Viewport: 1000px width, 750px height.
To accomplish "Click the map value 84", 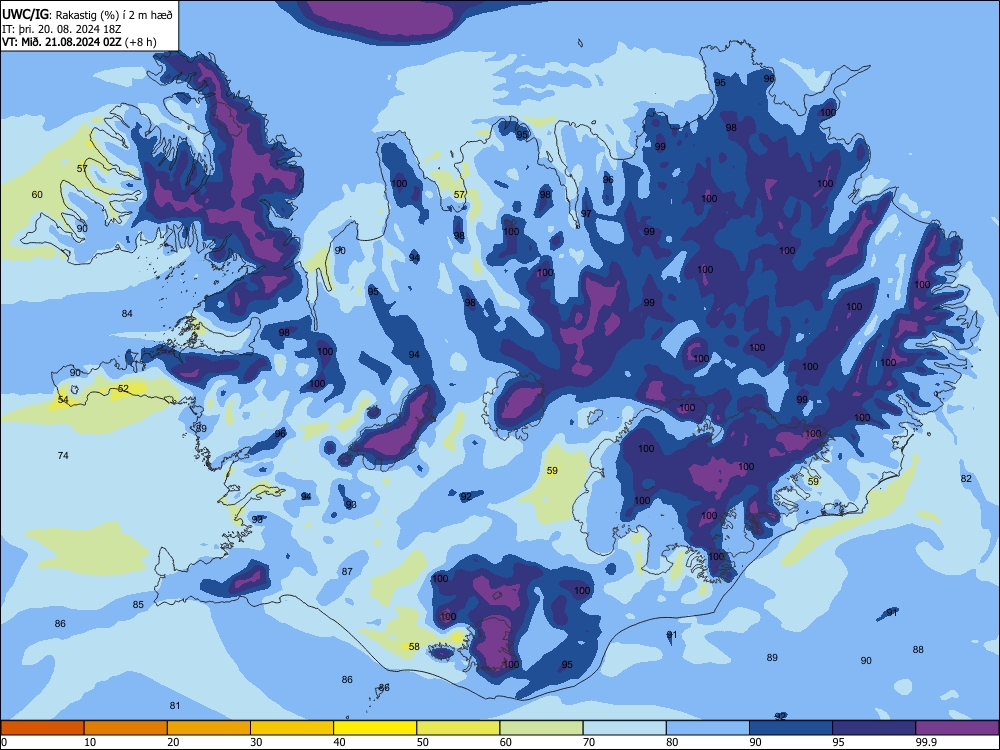I will 127,313.
